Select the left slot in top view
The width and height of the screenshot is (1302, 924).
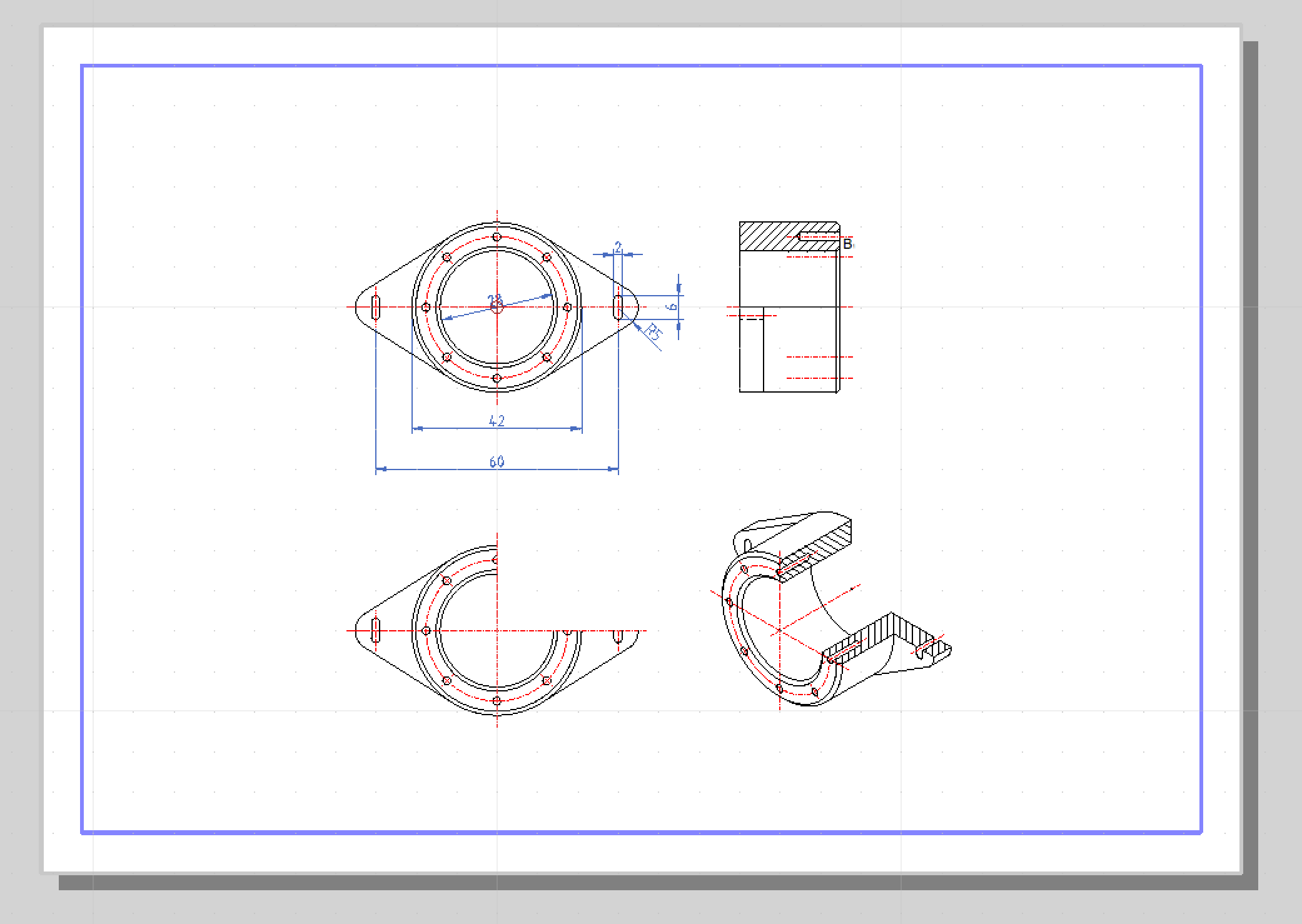tap(375, 307)
